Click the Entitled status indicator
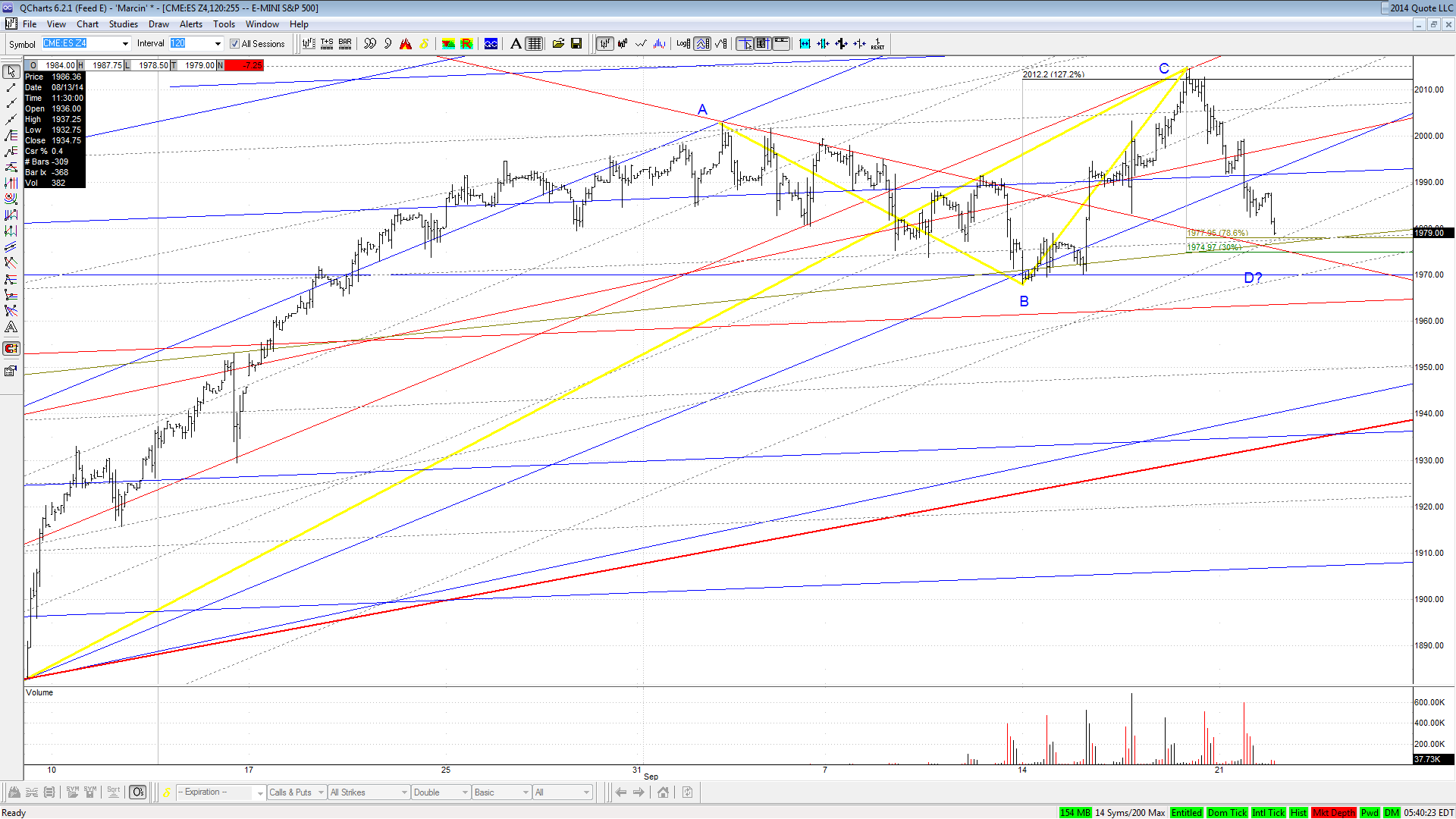This screenshot has width=1456, height=819. (1186, 813)
